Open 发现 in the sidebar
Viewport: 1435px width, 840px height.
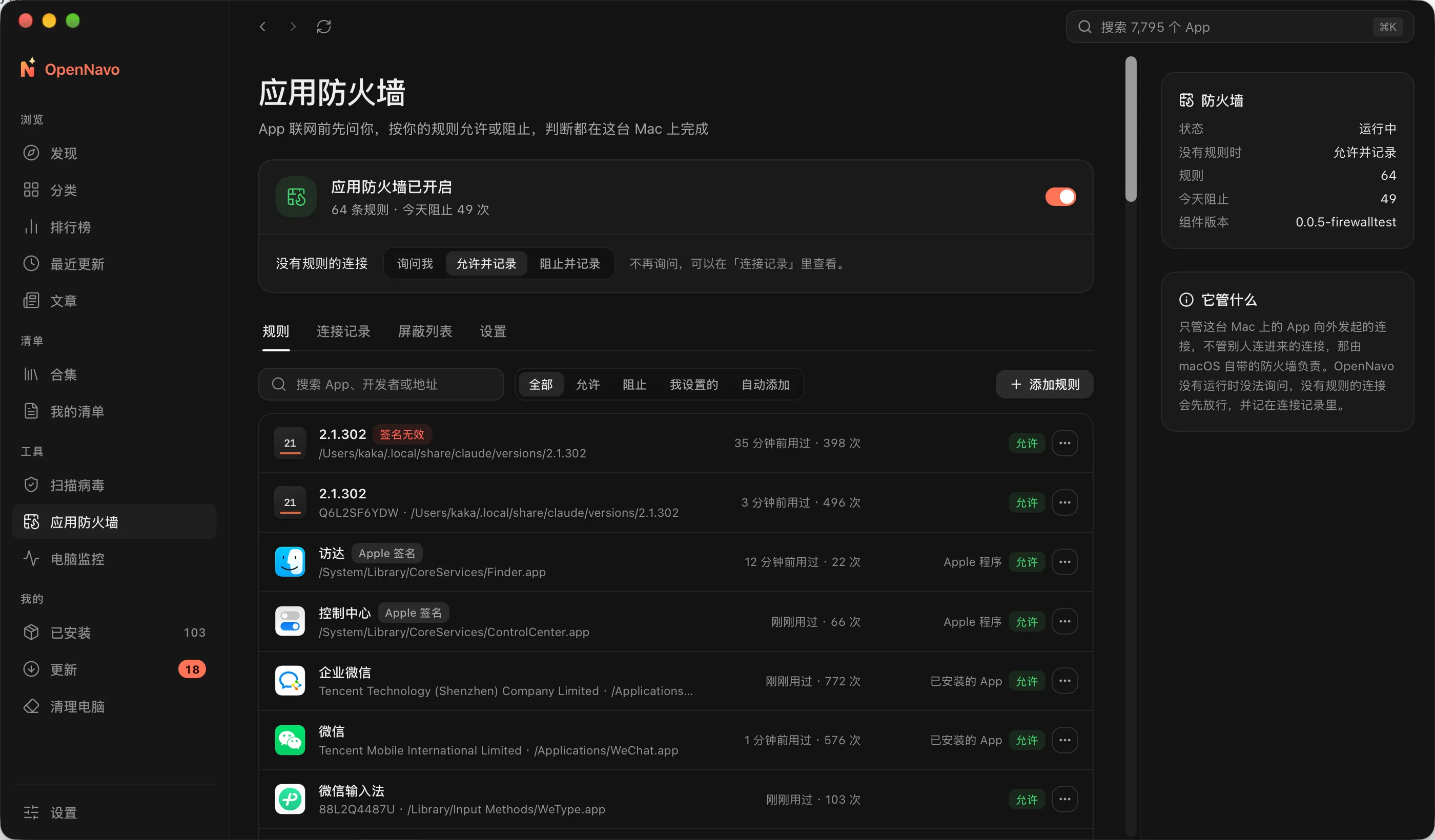[x=114, y=153]
